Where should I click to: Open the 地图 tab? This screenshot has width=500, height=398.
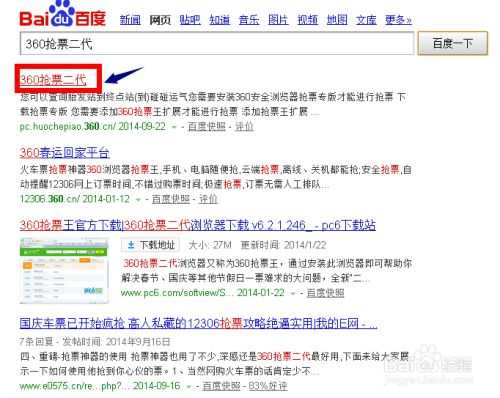click(x=337, y=20)
